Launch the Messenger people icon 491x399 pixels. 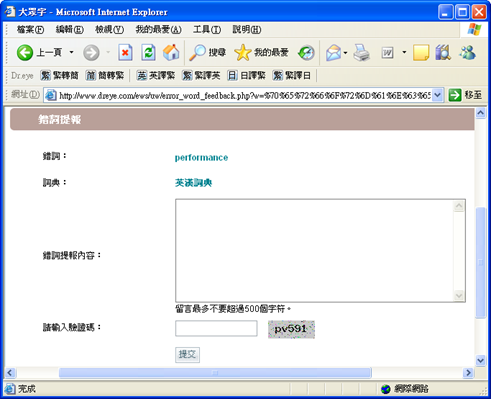[x=467, y=53]
